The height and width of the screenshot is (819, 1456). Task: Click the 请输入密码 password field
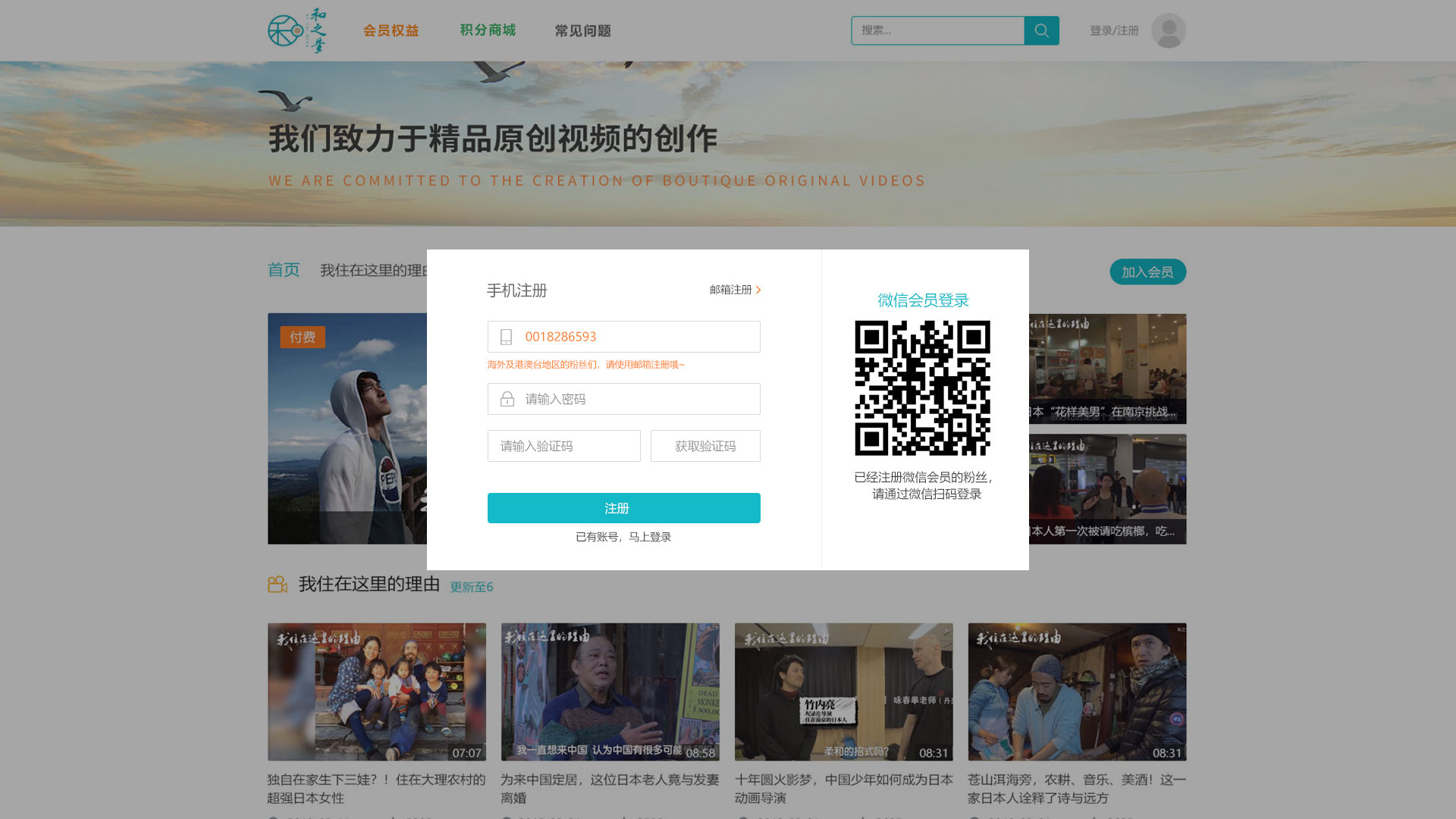click(623, 399)
